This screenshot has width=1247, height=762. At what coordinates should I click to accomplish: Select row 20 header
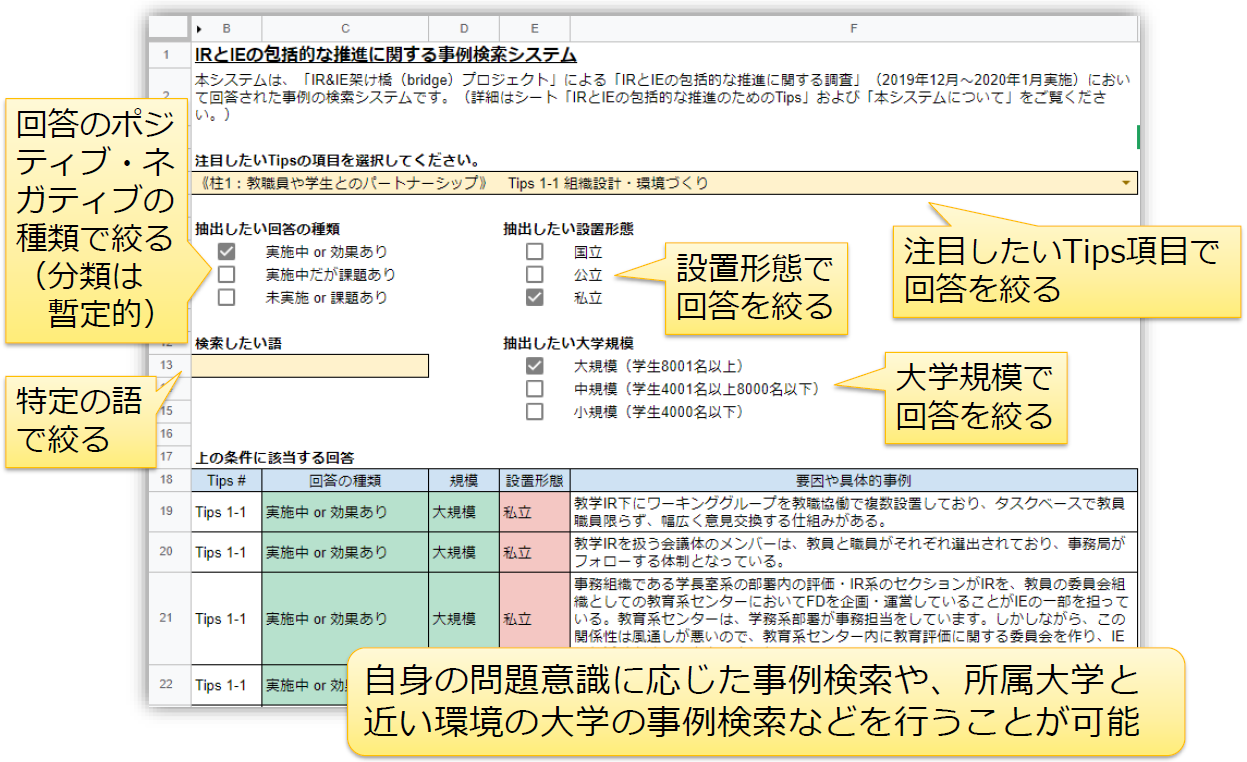tap(167, 552)
